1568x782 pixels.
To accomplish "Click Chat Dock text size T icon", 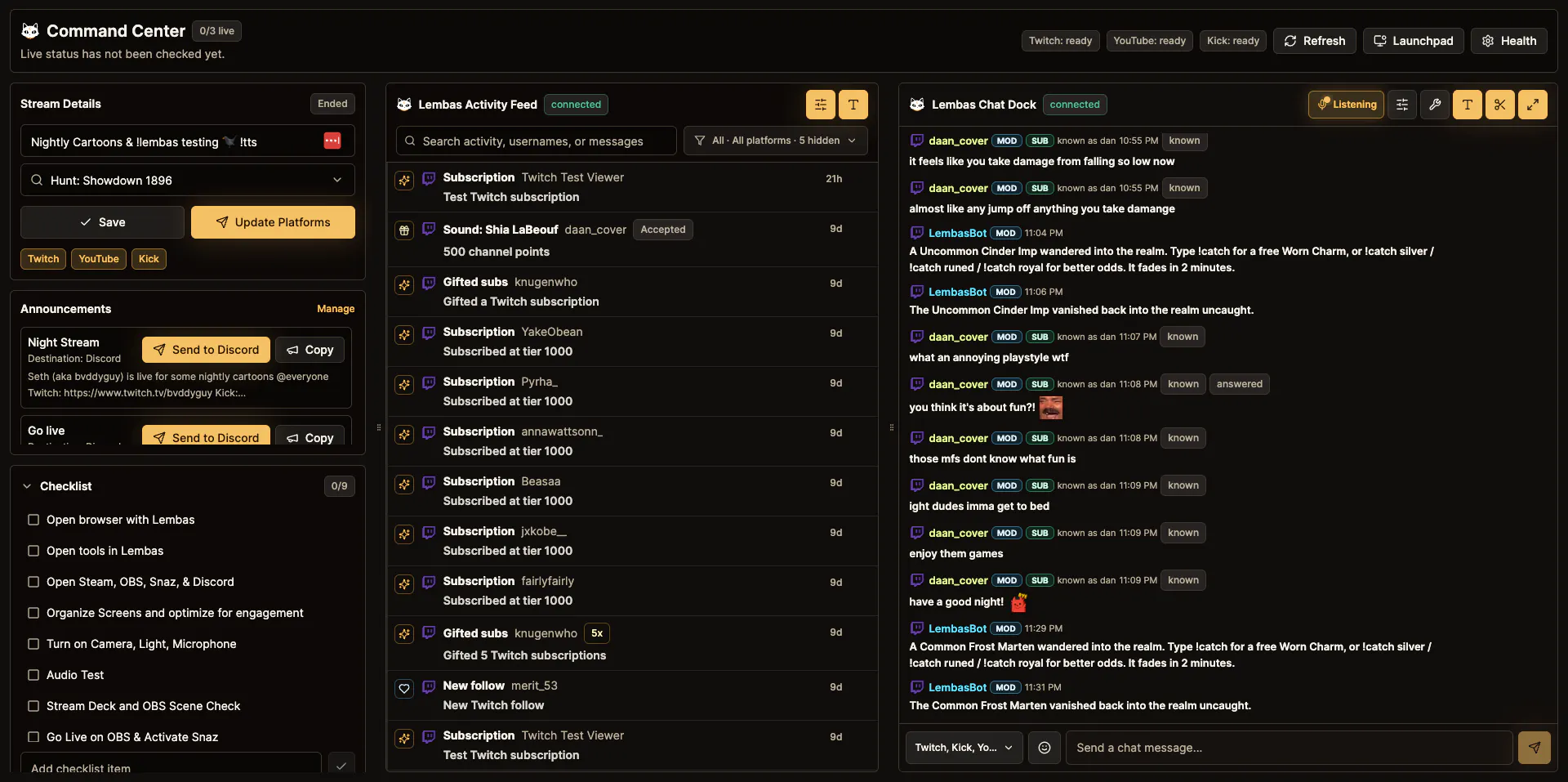I will [1467, 105].
